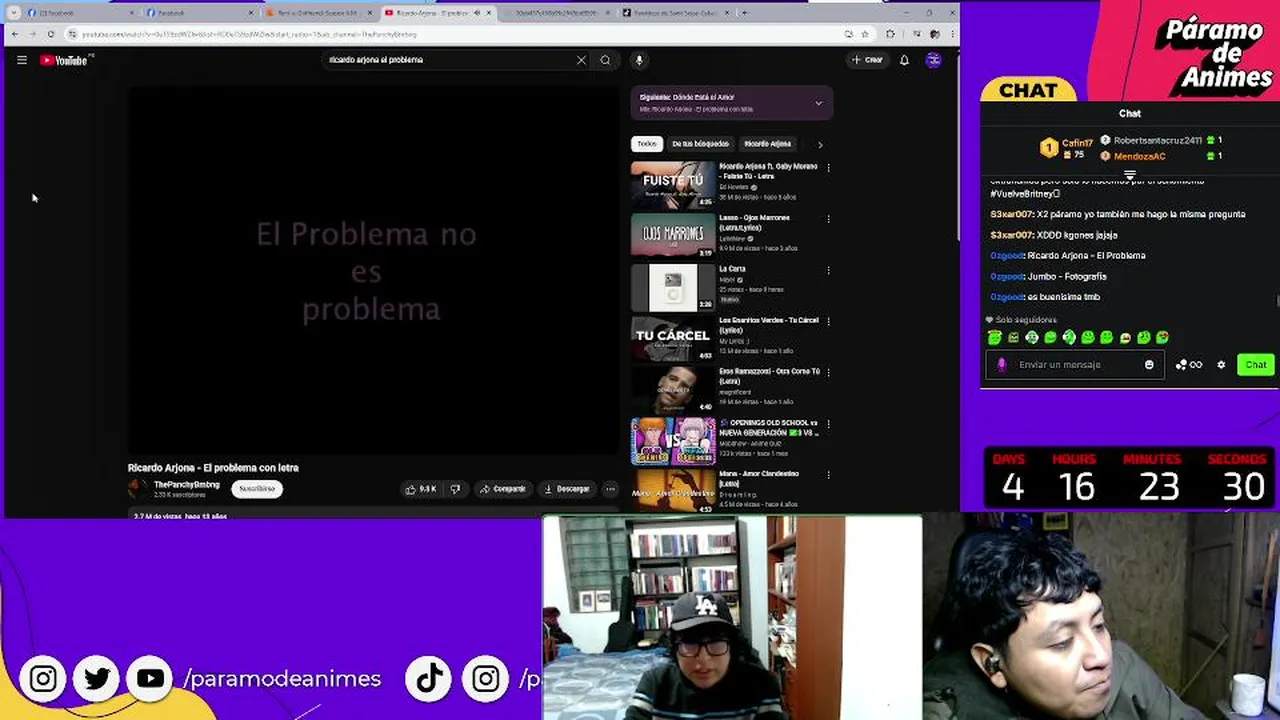1280x720 pixels.
Task: Click username Ozgood on 'Jumbo - Fotografía' message
Action: click(x=1008, y=276)
